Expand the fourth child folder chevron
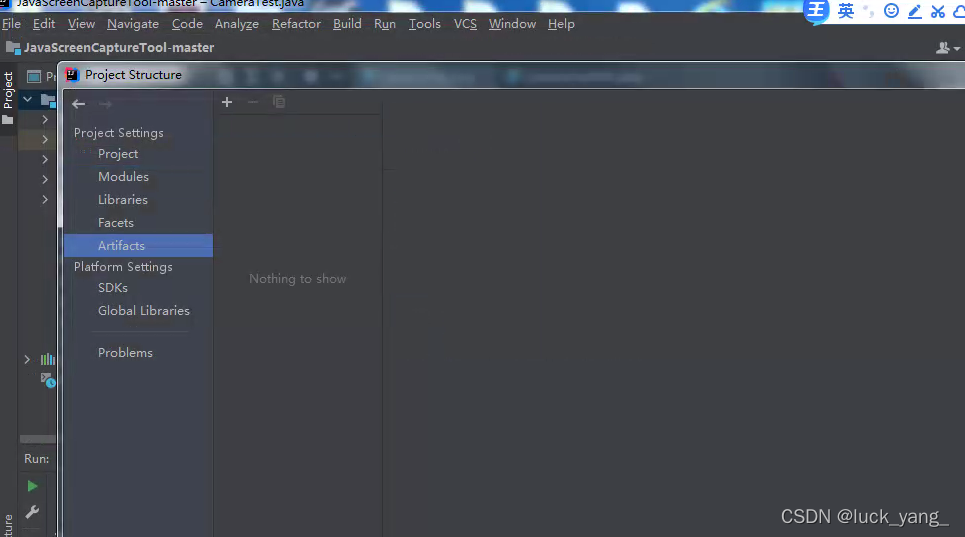 tap(45, 180)
